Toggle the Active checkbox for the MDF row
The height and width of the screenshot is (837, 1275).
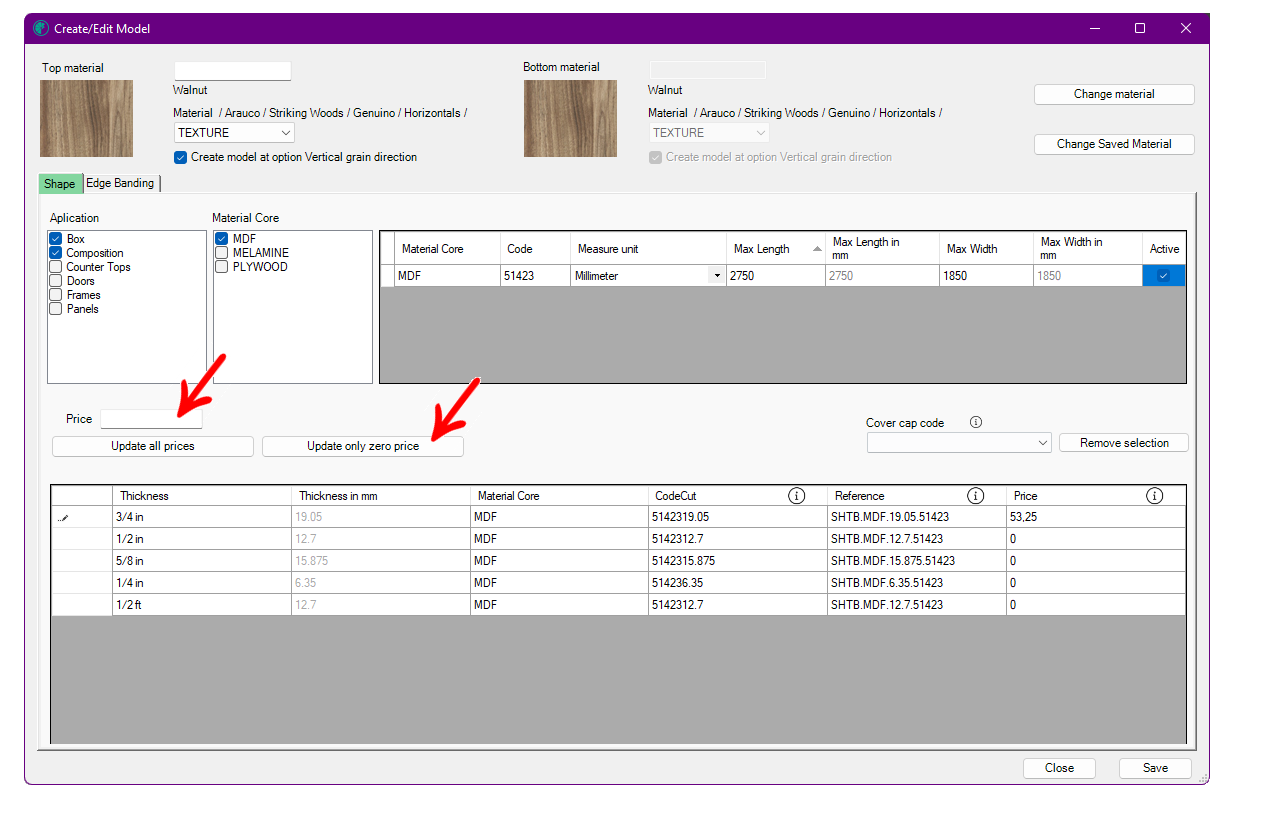point(1163,276)
